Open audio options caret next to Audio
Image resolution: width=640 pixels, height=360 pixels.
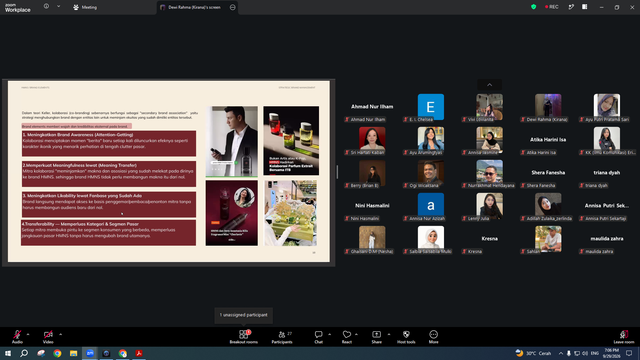tap(28, 334)
